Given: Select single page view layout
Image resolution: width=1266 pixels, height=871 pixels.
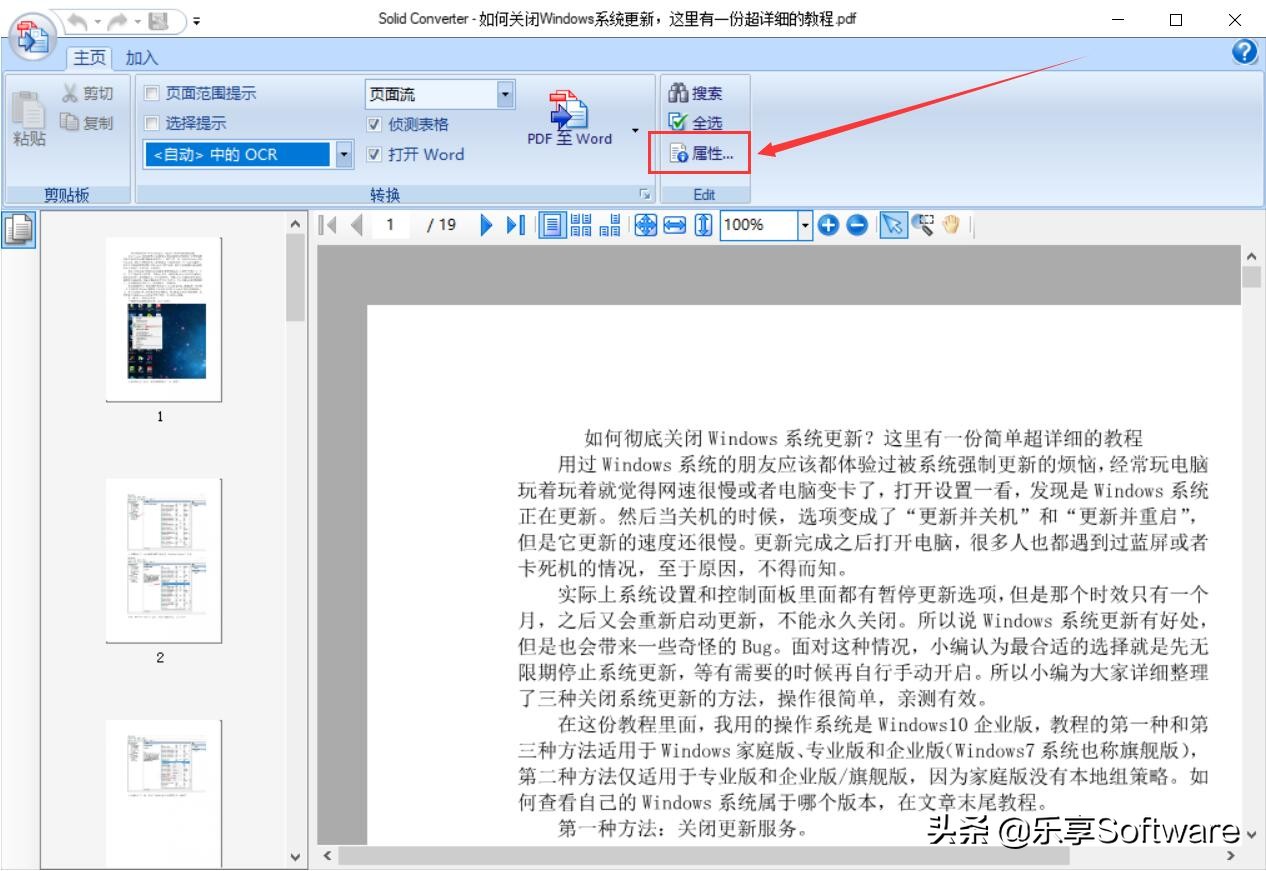Looking at the screenshot, I should 552,225.
